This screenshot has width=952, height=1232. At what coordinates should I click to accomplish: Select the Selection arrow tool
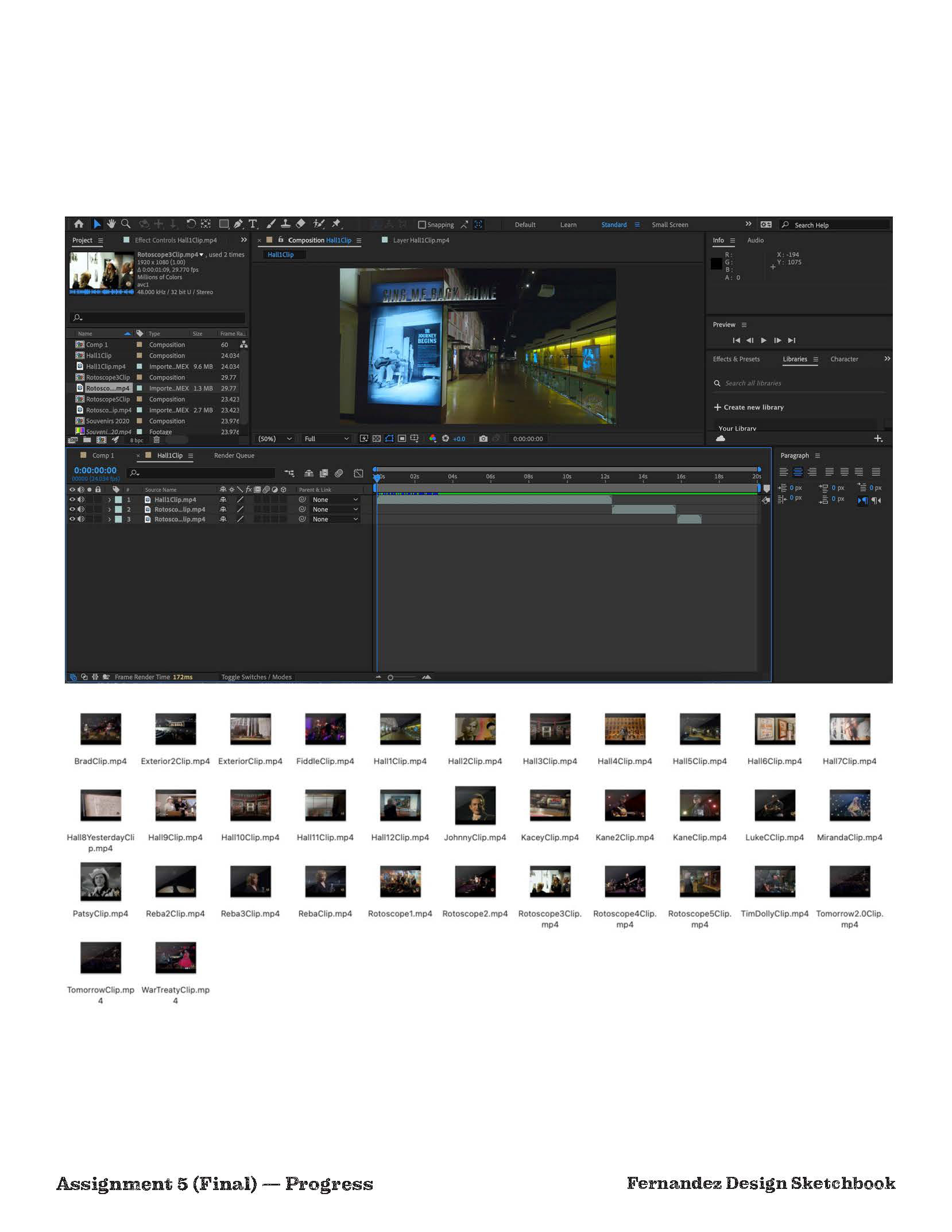coord(97,224)
